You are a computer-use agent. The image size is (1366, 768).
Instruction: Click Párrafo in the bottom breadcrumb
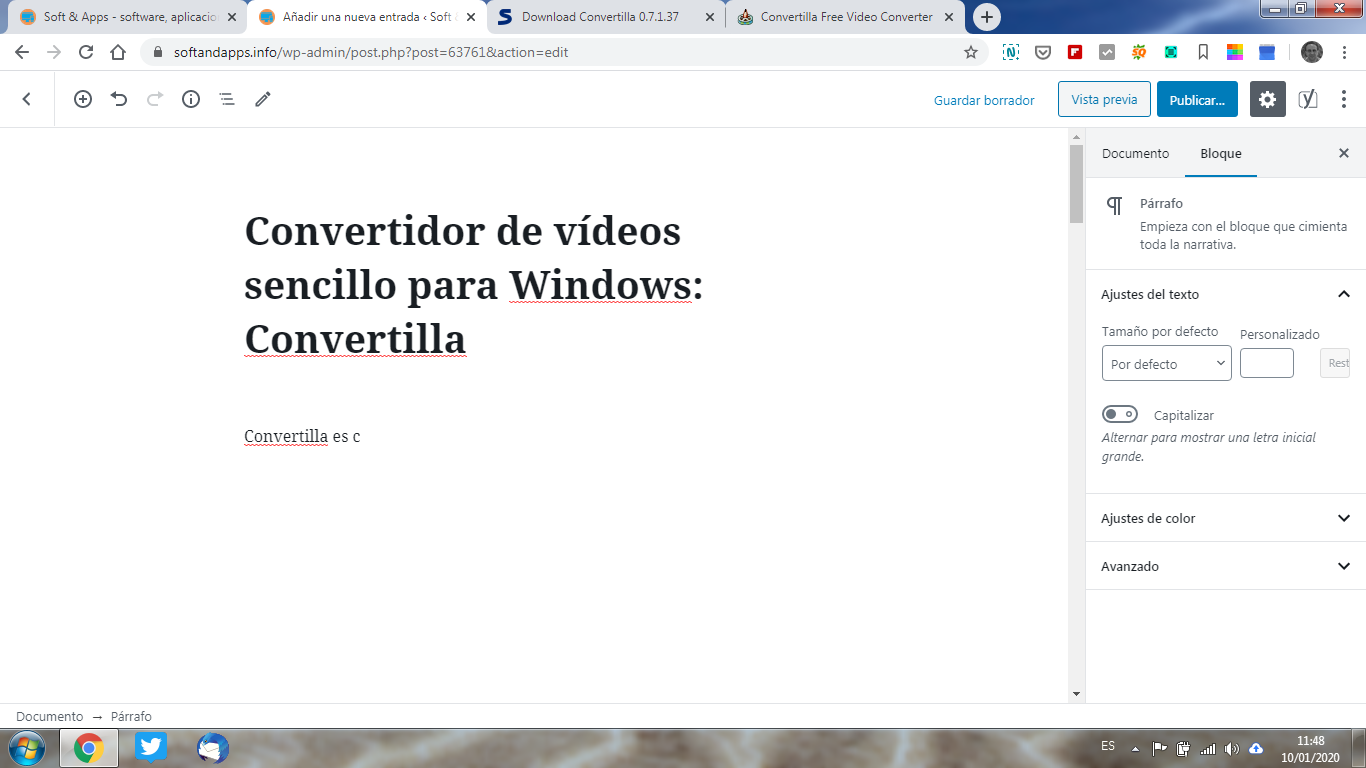131,716
